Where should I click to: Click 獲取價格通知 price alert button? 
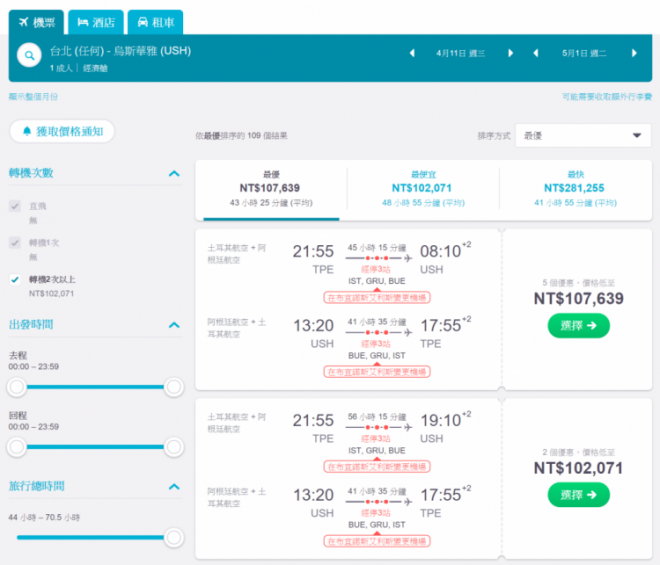pyautogui.click(x=62, y=131)
